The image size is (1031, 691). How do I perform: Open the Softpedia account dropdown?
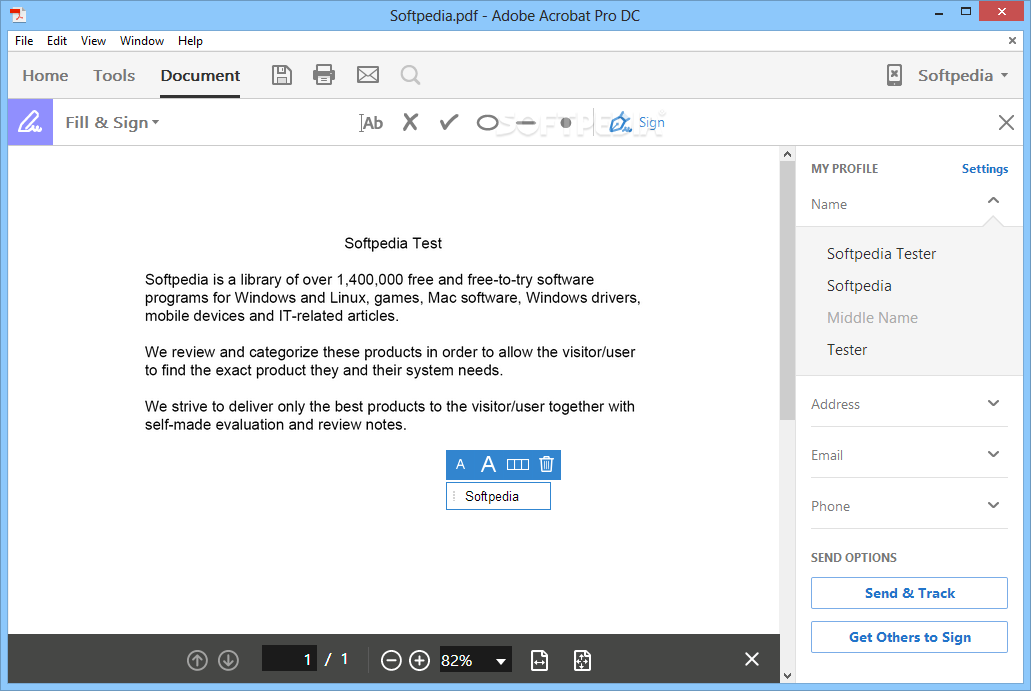(x=963, y=76)
